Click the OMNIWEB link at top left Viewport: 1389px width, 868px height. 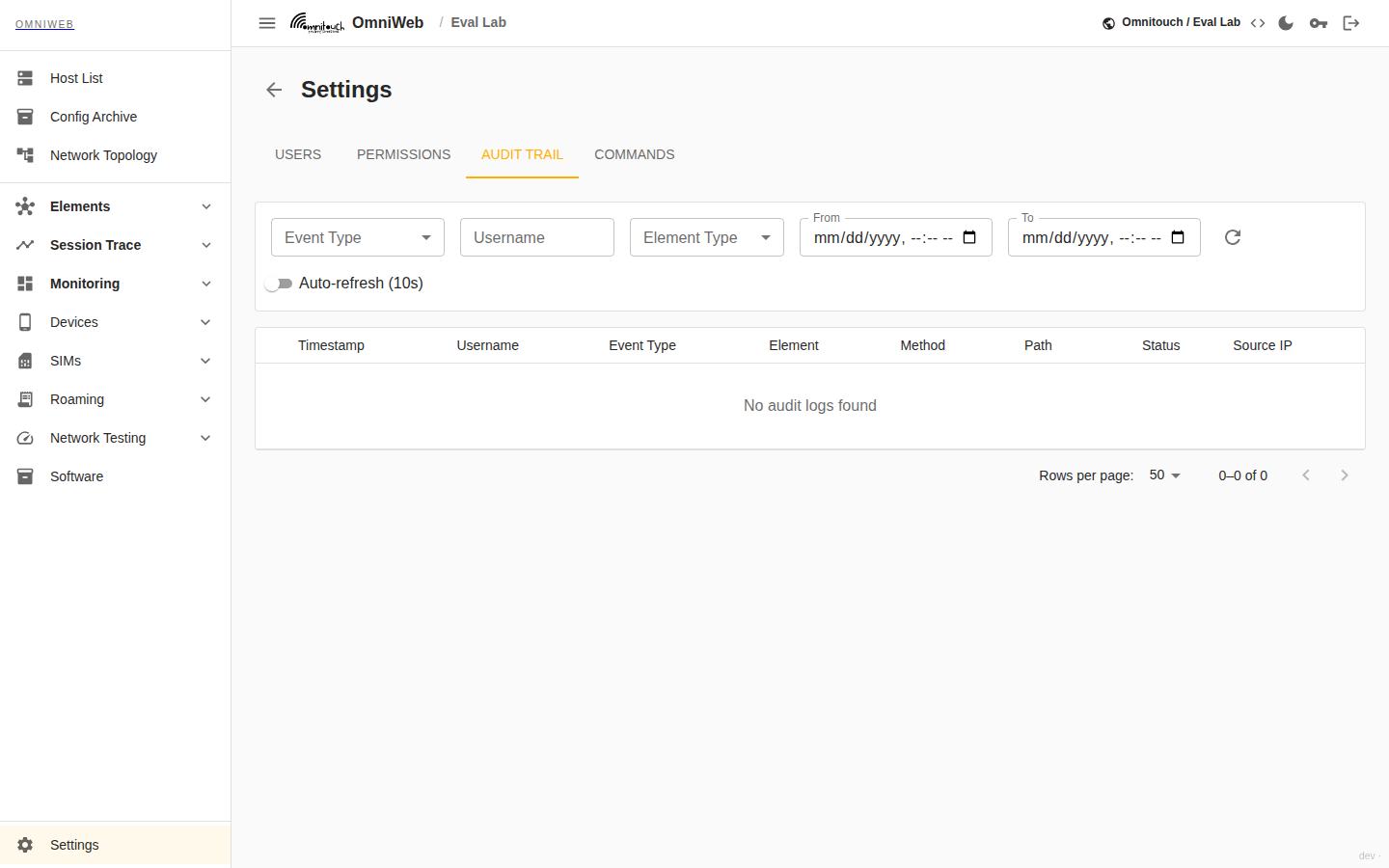44,25
